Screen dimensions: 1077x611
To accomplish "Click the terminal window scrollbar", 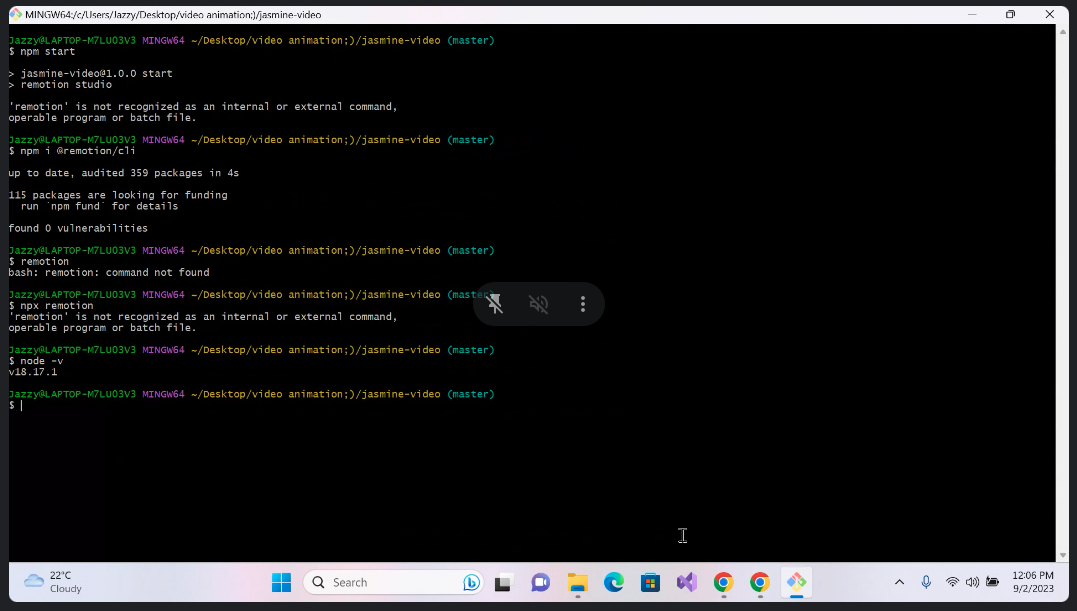I will click(x=1062, y=300).
